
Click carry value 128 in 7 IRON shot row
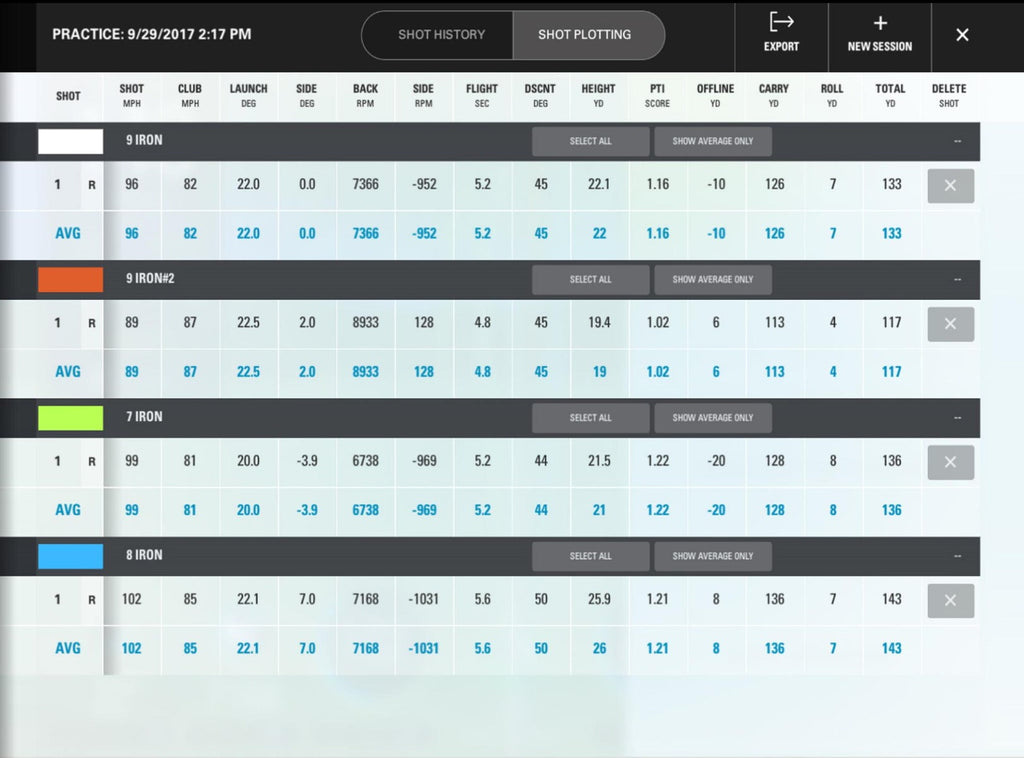[x=775, y=461]
